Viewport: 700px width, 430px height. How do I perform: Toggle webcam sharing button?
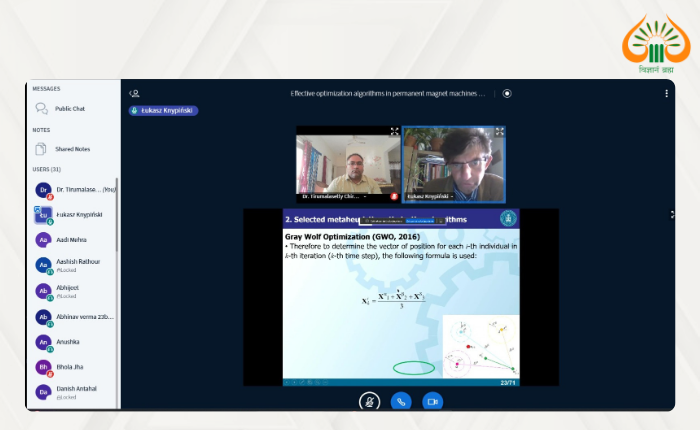pyautogui.click(x=432, y=401)
